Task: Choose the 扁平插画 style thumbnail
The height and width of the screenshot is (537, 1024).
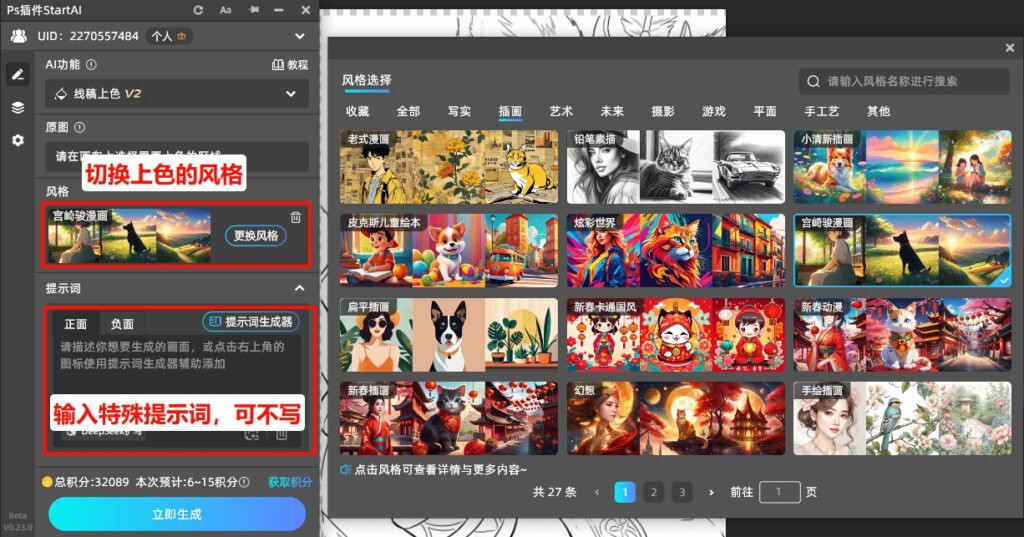Action: (x=449, y=334)
